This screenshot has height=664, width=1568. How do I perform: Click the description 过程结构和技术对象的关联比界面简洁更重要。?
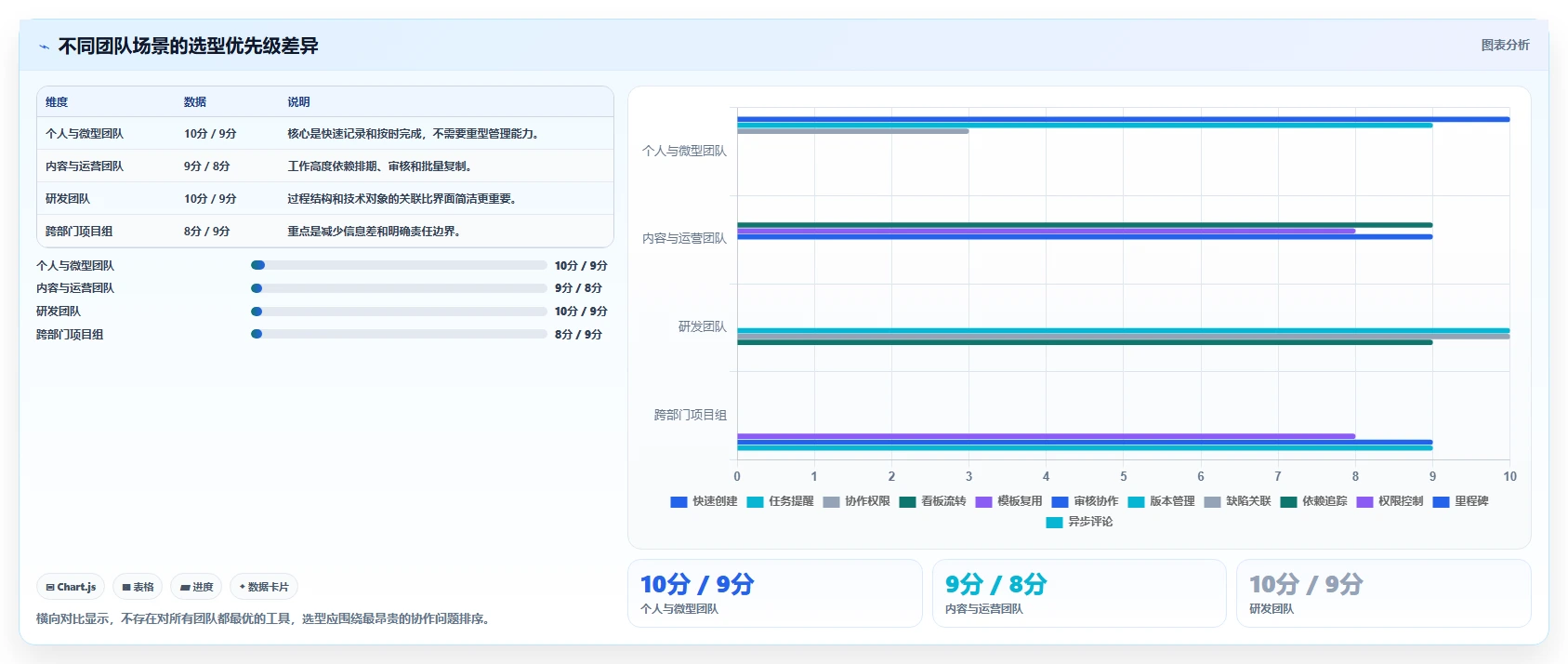(x=404, y=199)
